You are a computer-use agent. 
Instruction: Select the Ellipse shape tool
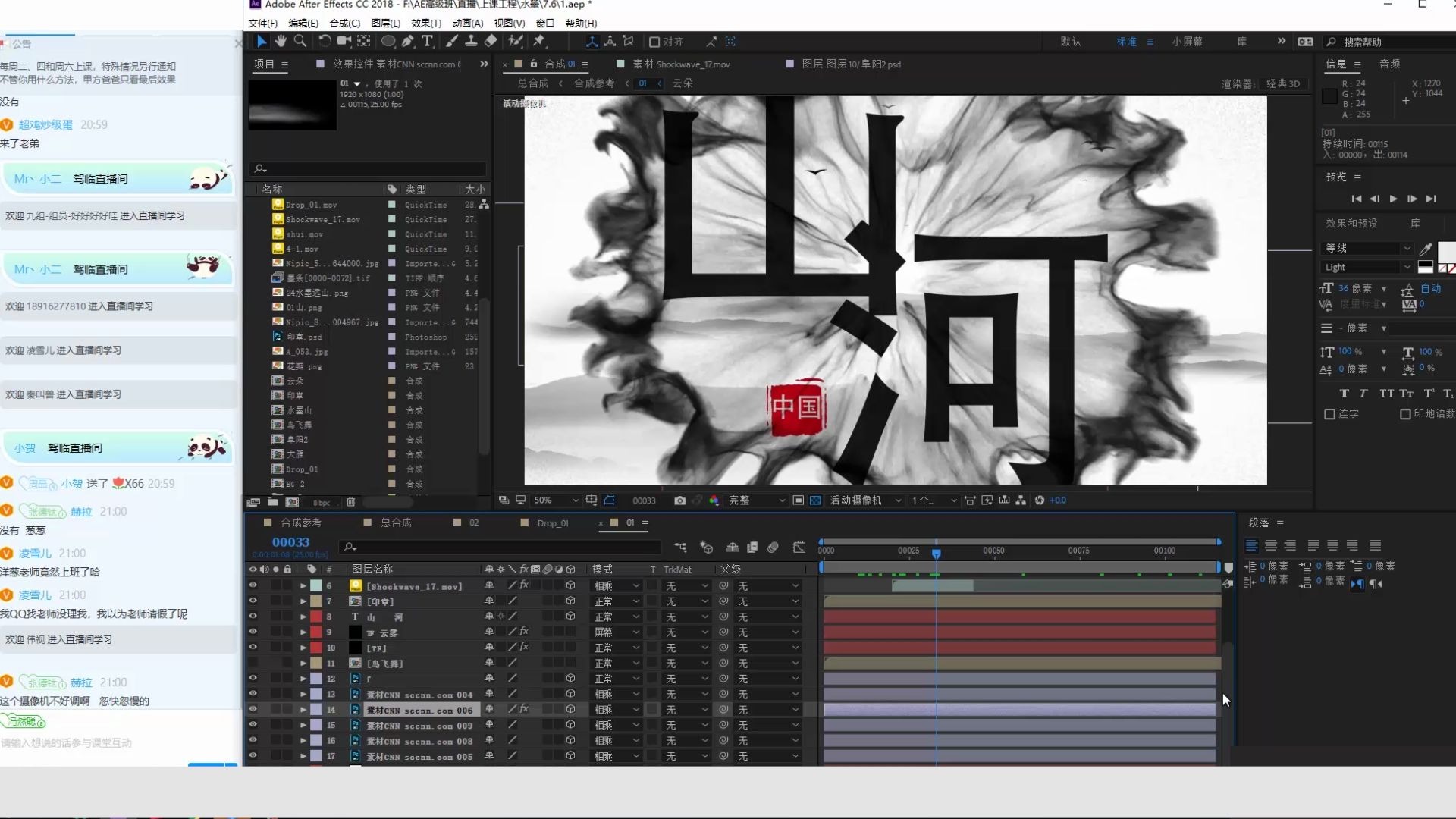pos(388,41)
